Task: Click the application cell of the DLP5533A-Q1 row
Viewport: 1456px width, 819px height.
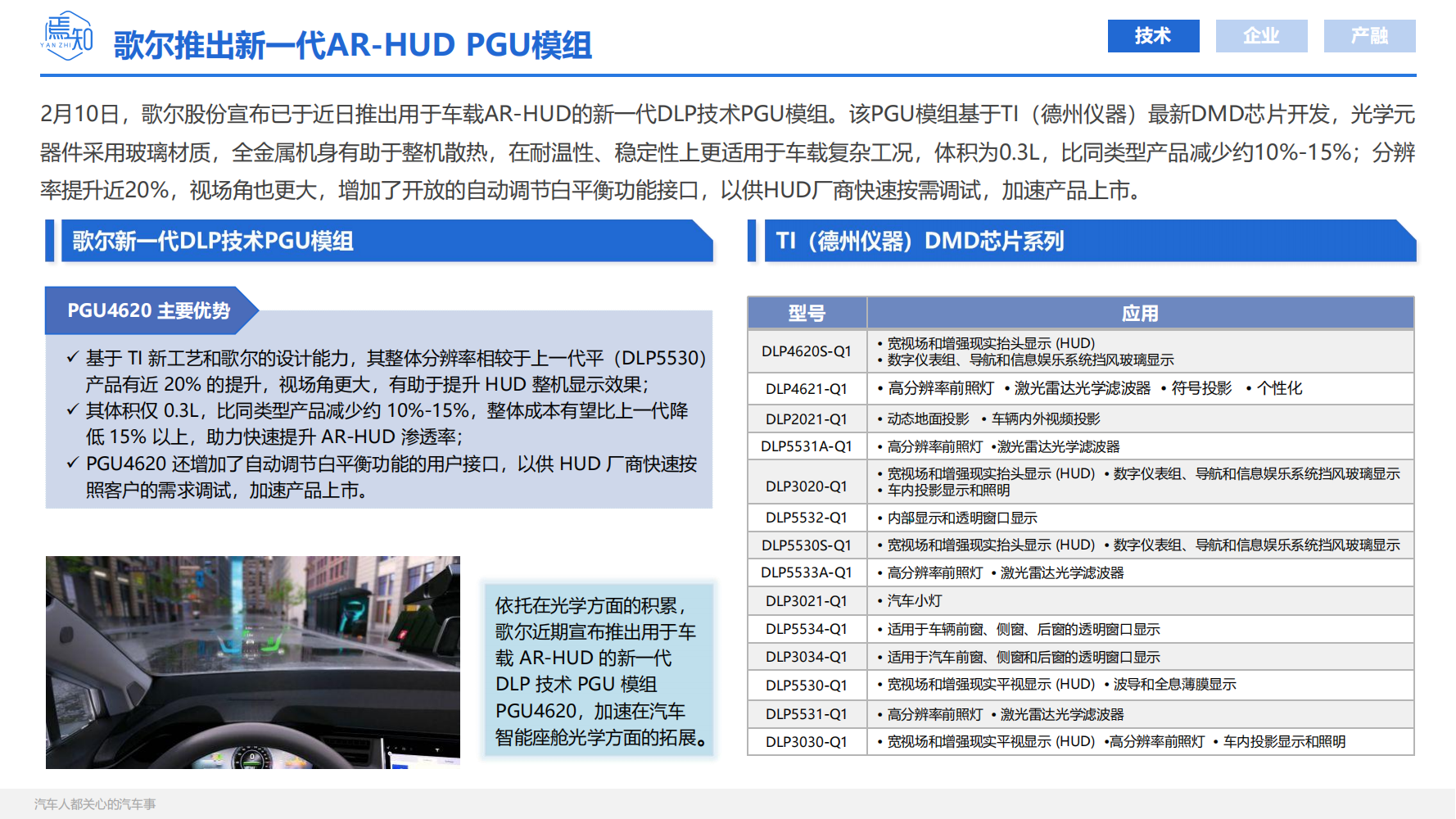Action: coord(1141,572)
